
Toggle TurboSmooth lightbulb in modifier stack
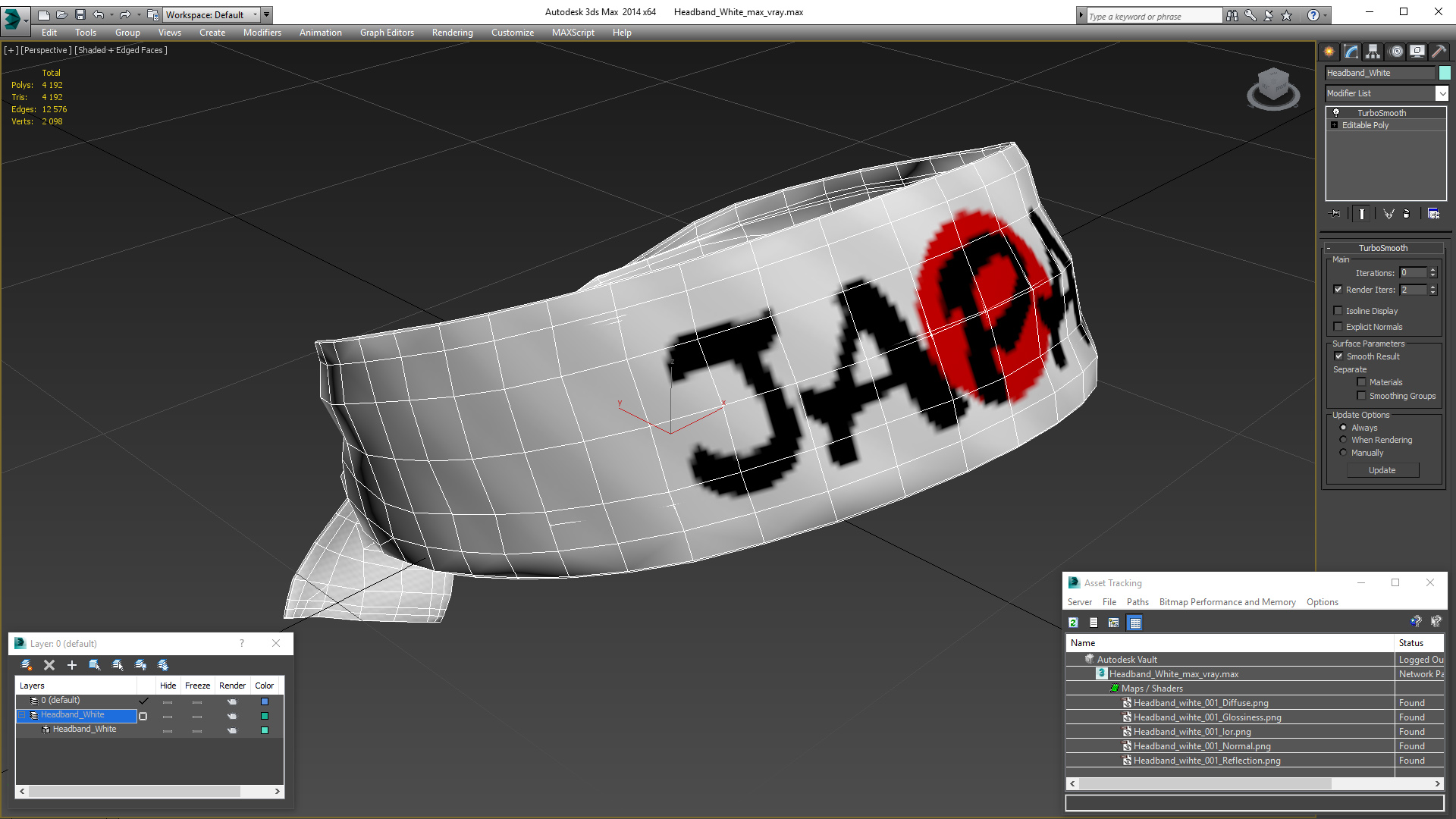click(1336, 112)
